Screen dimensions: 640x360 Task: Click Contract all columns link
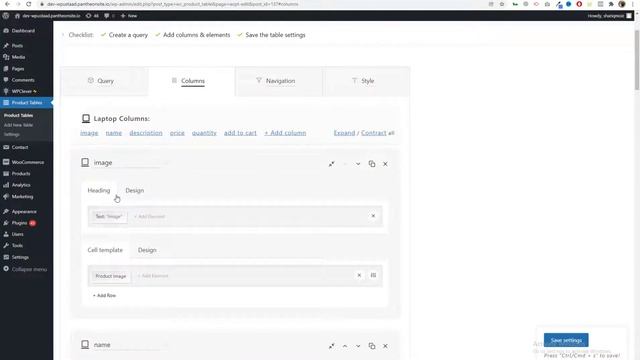(x=373, y=133)
